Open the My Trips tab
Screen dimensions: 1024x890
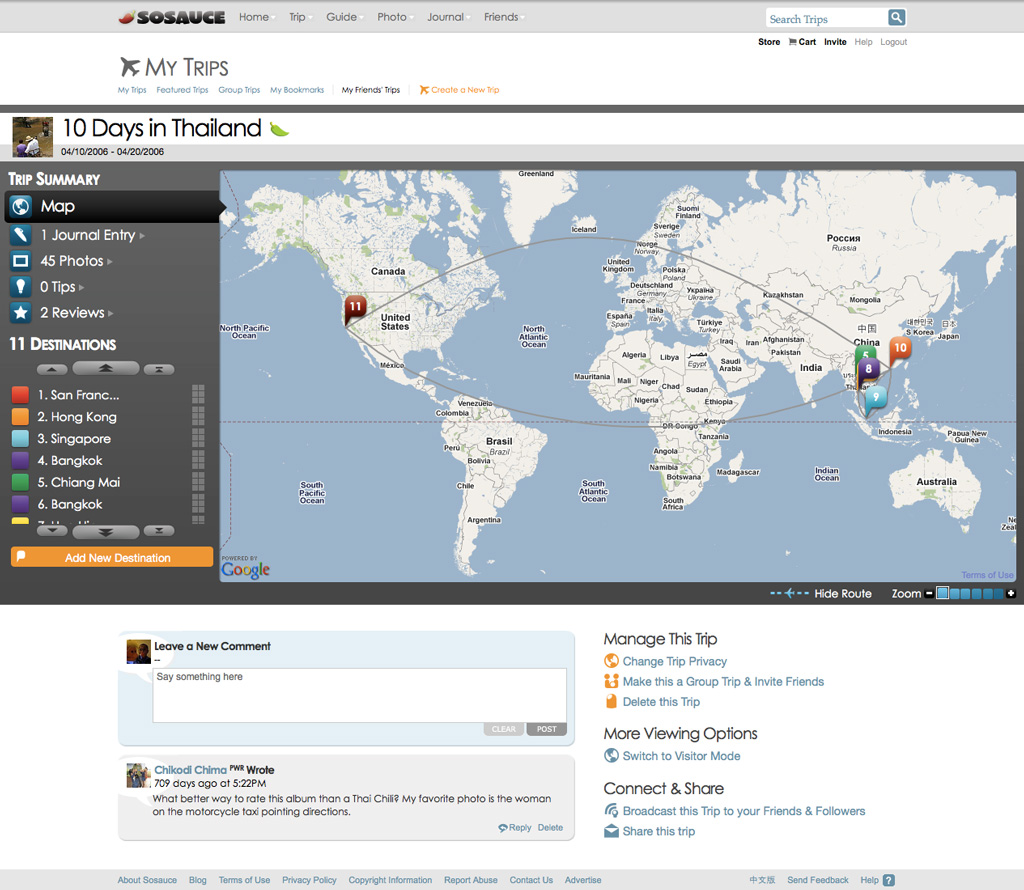point(132,90)
